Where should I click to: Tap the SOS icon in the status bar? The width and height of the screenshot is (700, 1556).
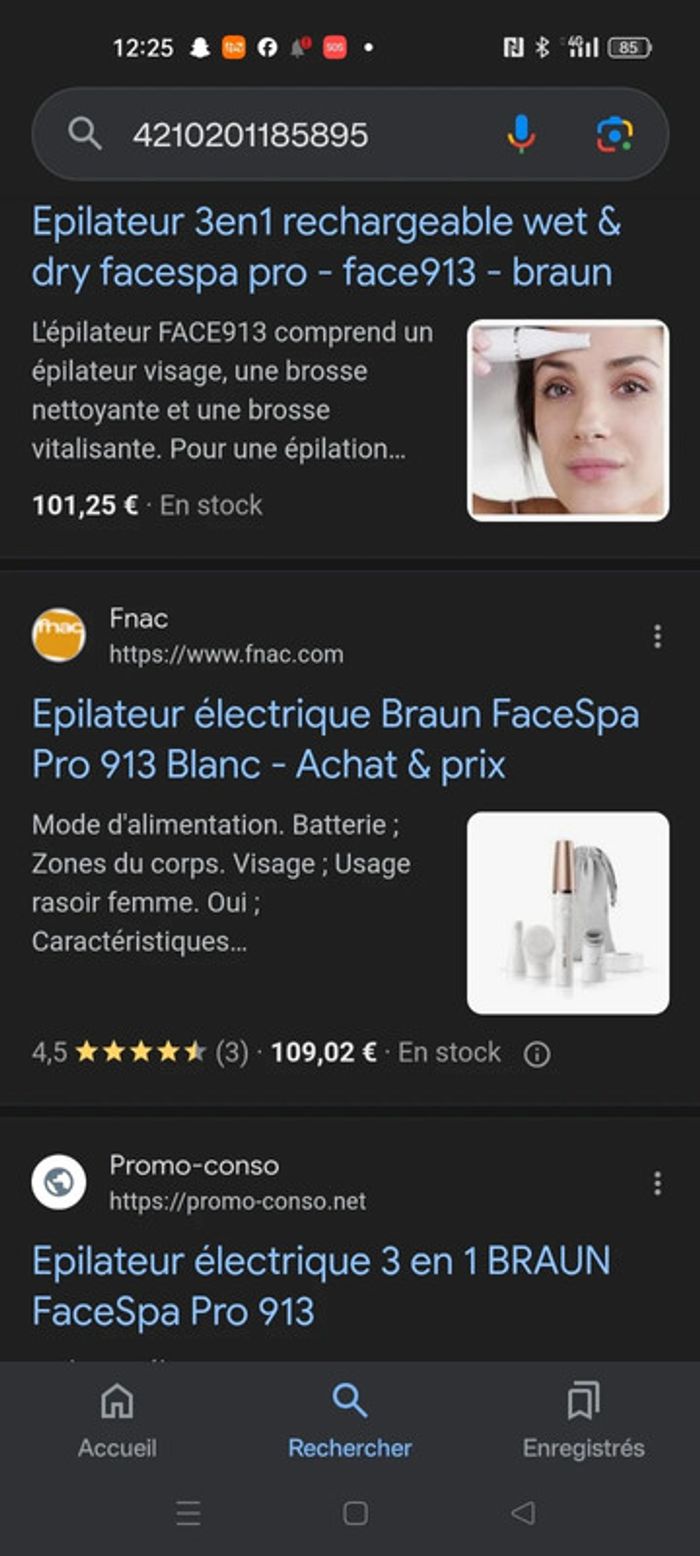(333, 44)
